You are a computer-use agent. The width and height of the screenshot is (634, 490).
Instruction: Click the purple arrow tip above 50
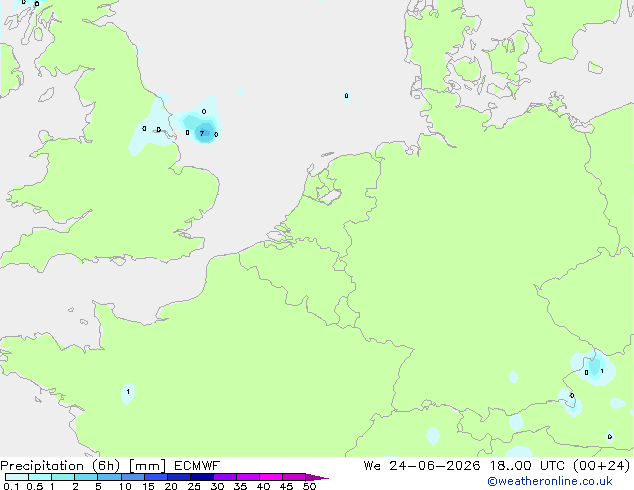pos(317,477)
